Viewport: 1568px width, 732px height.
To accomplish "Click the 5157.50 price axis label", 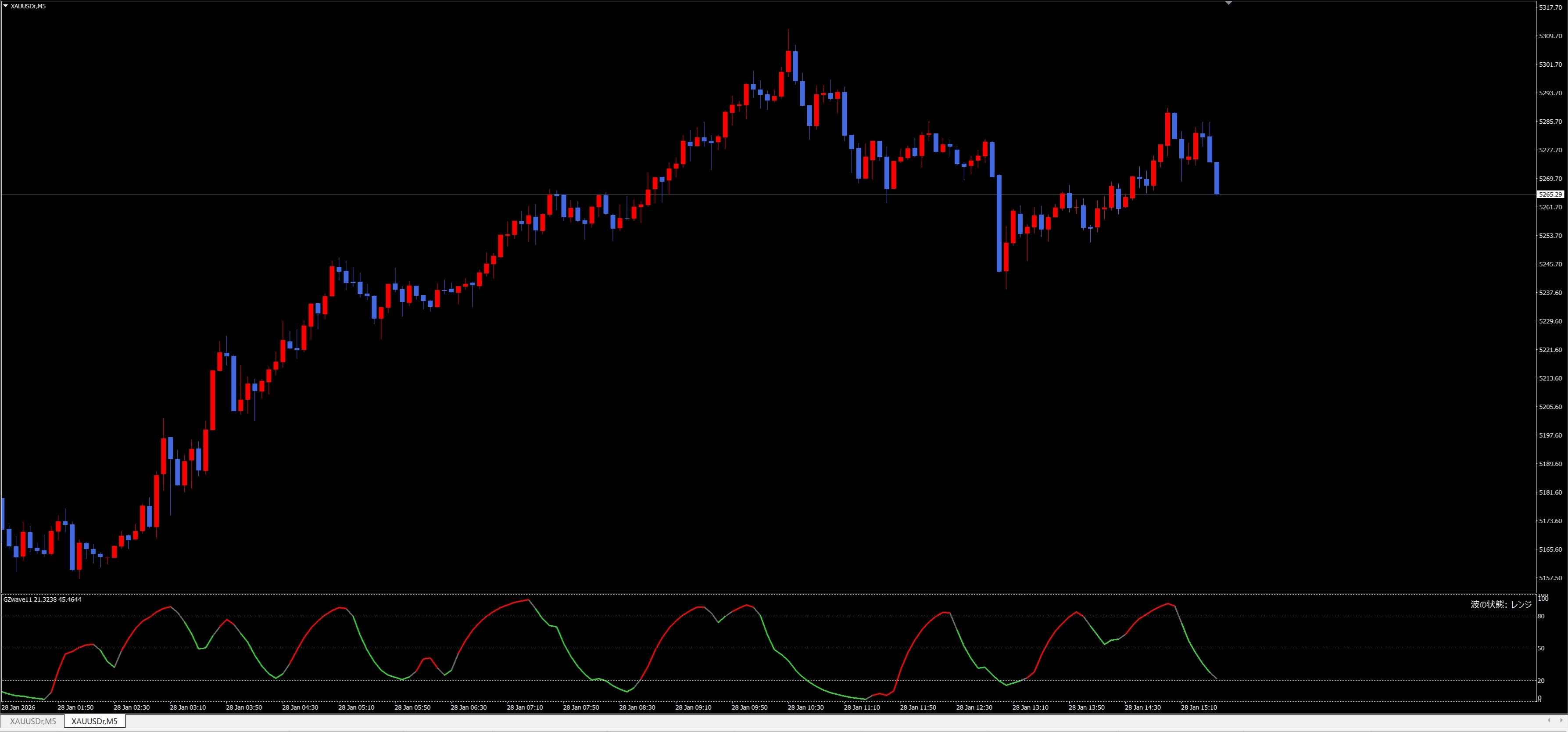I will click(x=1550, y=578).
